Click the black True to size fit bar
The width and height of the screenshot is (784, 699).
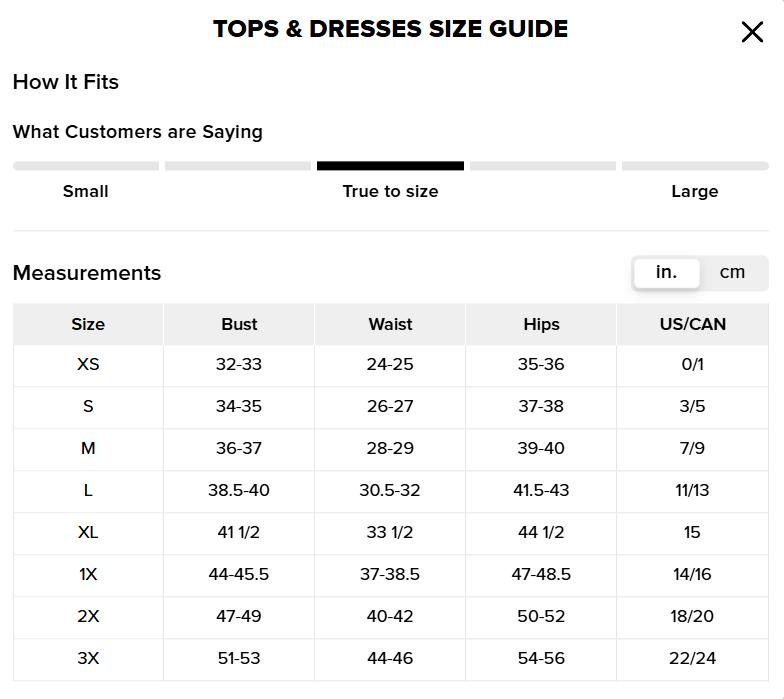390,166
